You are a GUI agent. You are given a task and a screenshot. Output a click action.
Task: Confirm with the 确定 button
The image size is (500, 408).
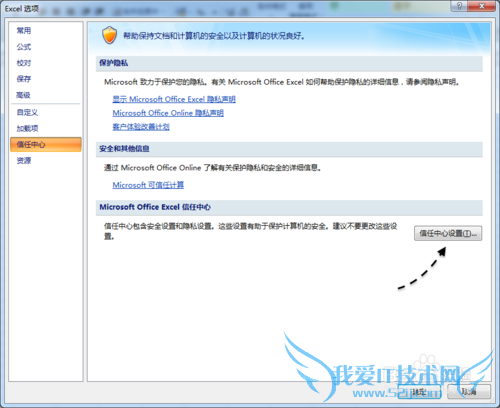coord(420,392)
